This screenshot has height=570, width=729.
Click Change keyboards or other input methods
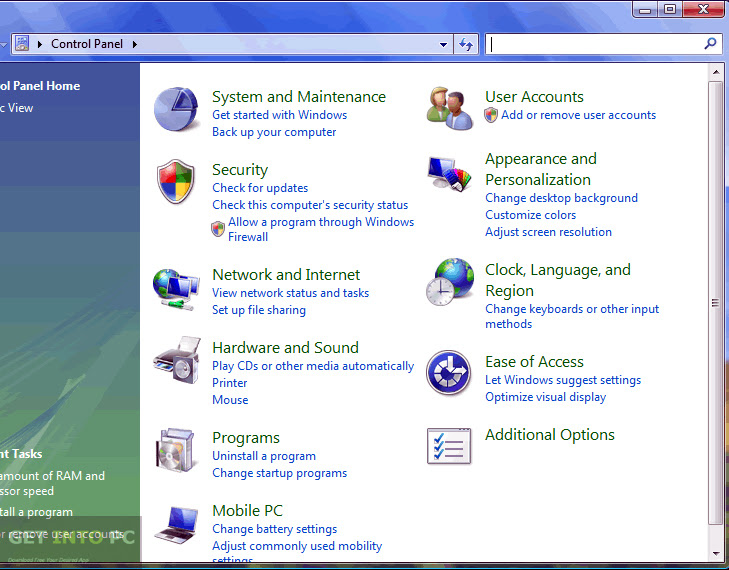pyautogui.click(x=572, y=316)
